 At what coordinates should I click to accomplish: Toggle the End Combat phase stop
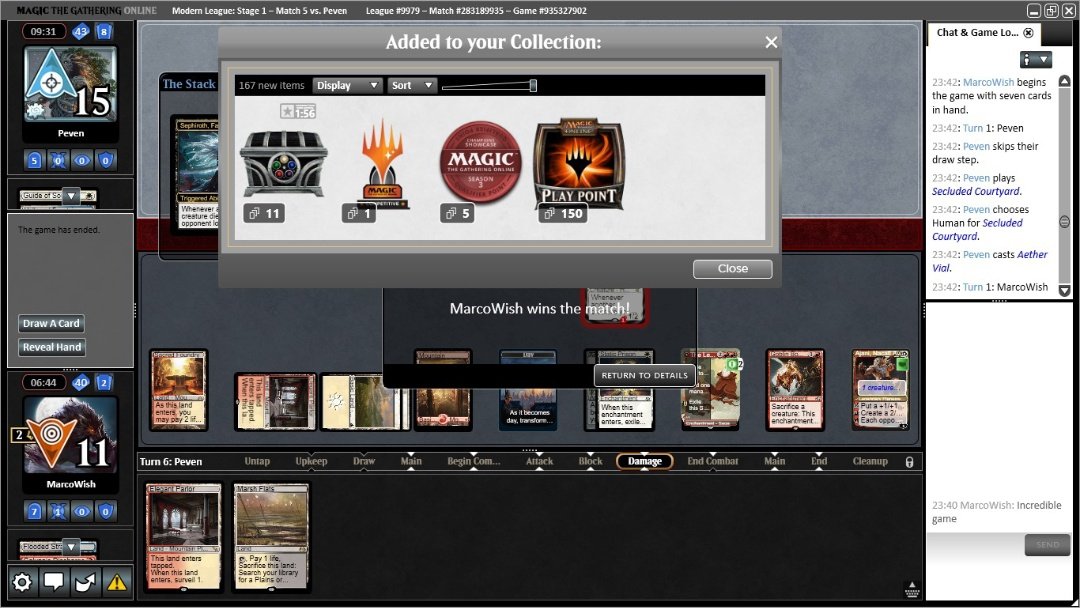(713, 461)
